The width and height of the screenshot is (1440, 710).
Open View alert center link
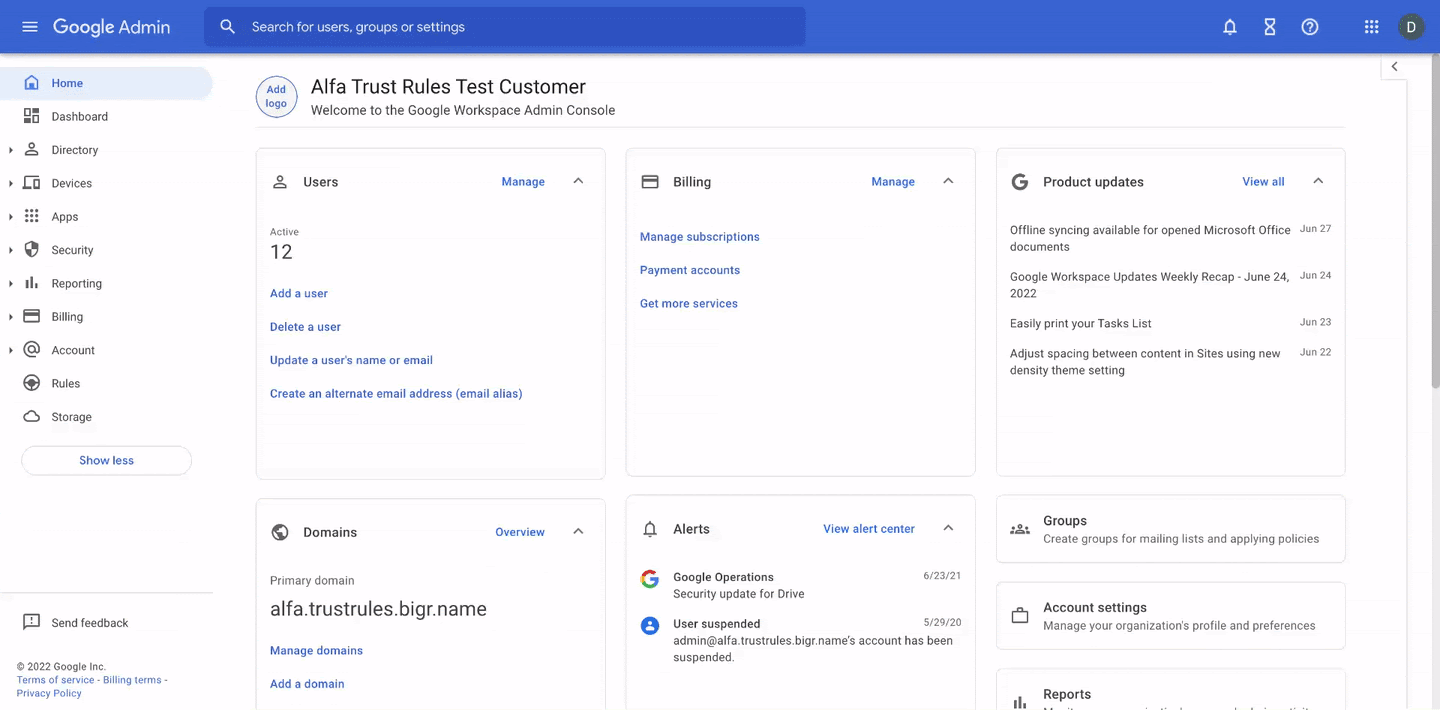[869, 529]
